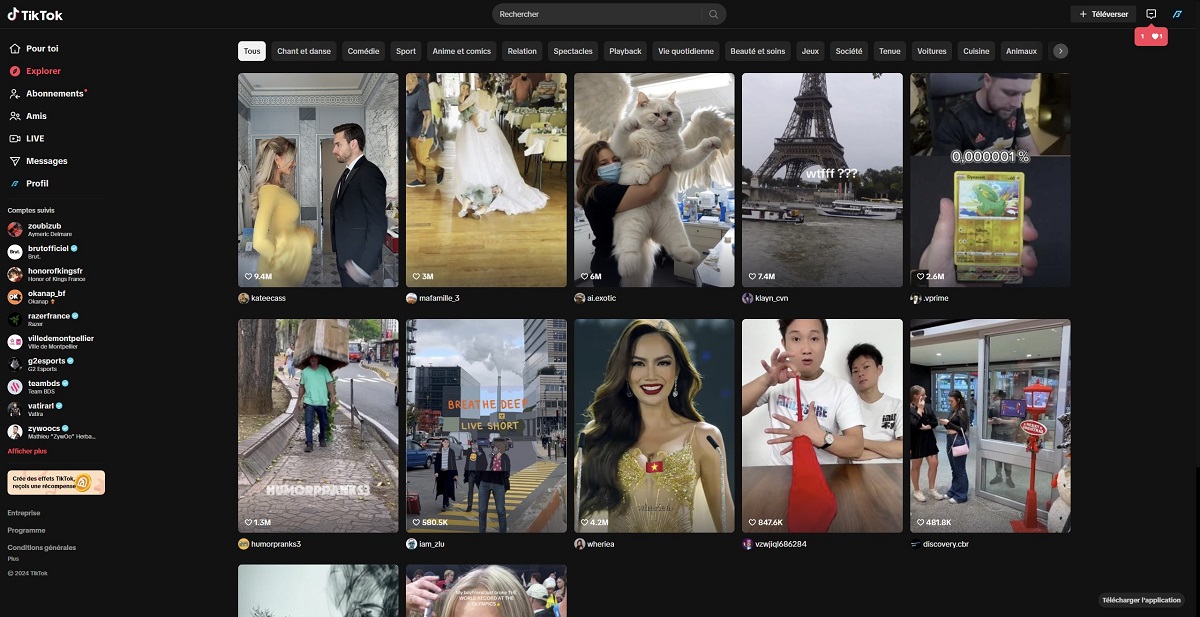Open the Eiffel Tower video thumbnail

[822, 180]
